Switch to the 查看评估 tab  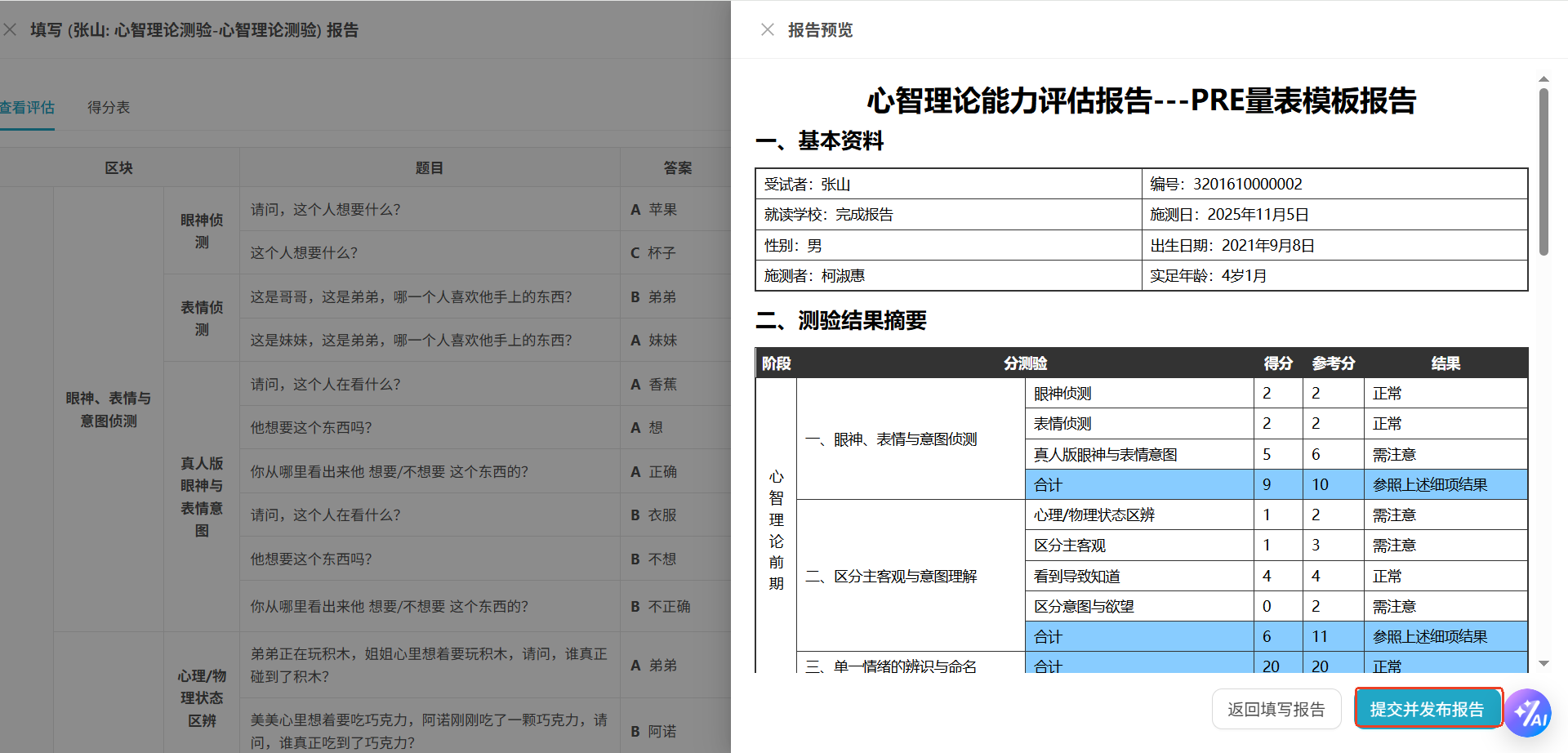[27, 107]
